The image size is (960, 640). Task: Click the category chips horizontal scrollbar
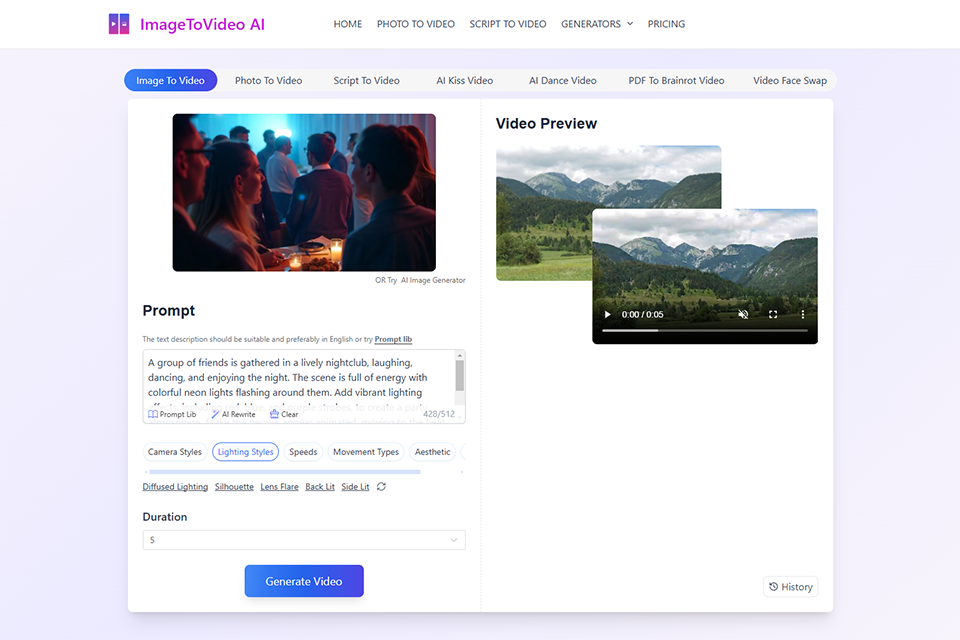[x=285, y=472]
